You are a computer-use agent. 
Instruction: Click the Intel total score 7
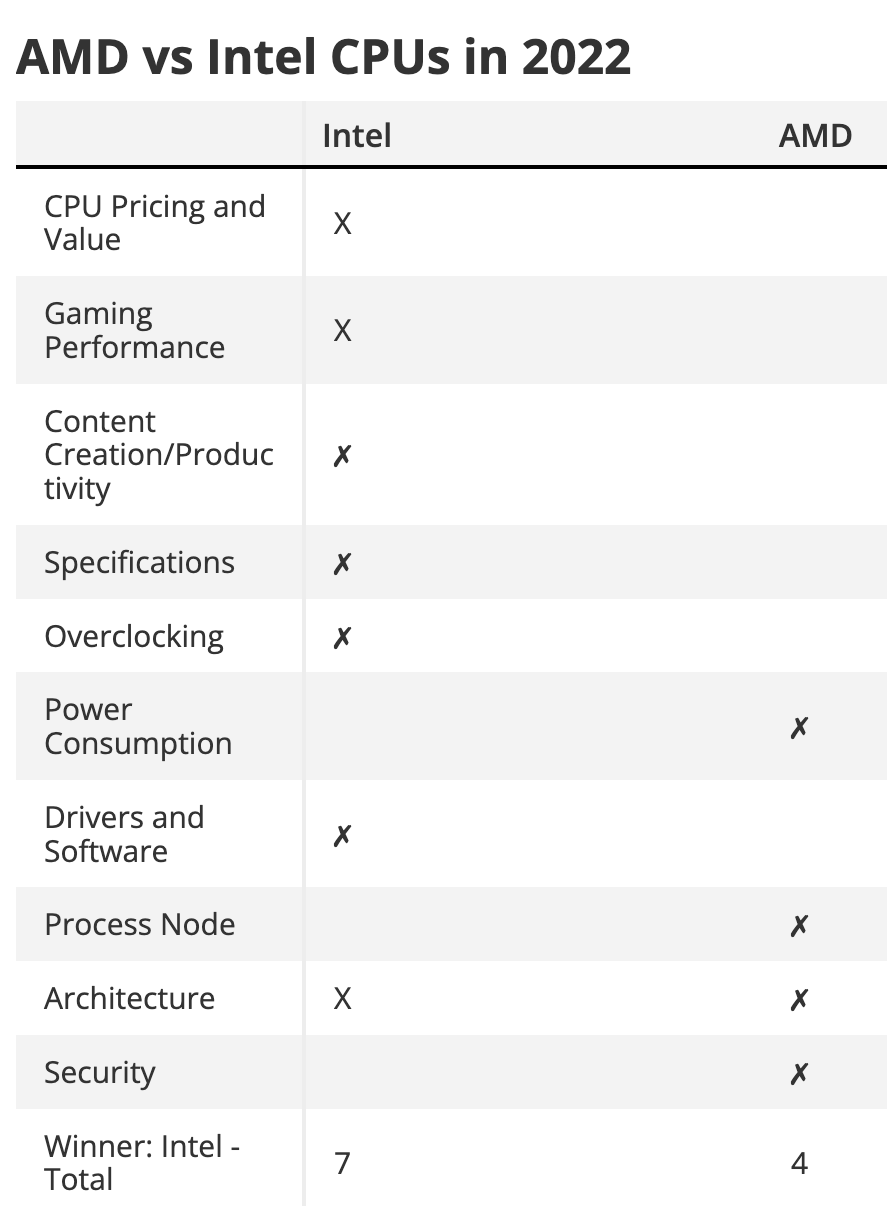[342, 1163]
